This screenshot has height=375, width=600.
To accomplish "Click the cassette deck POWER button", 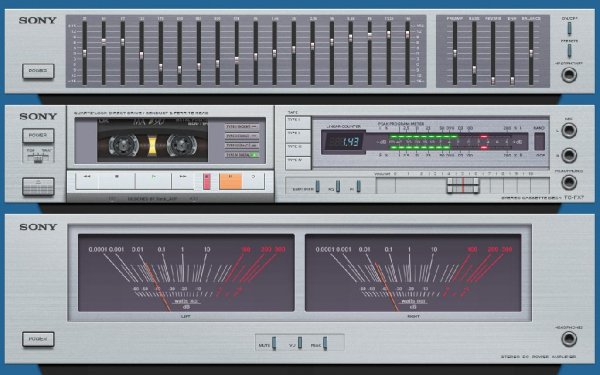I will 38,135.
